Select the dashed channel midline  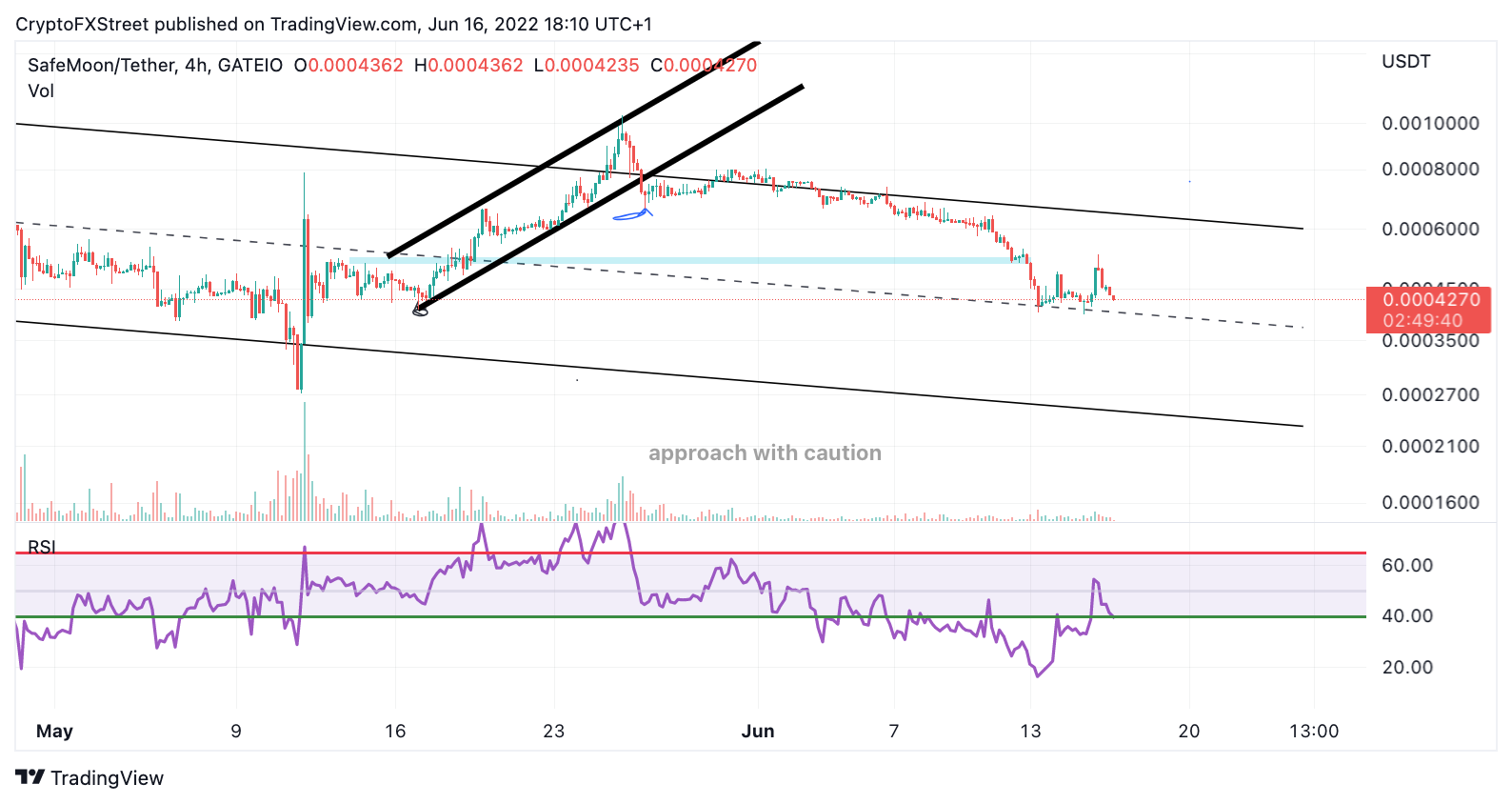click(x=659, y=275)
